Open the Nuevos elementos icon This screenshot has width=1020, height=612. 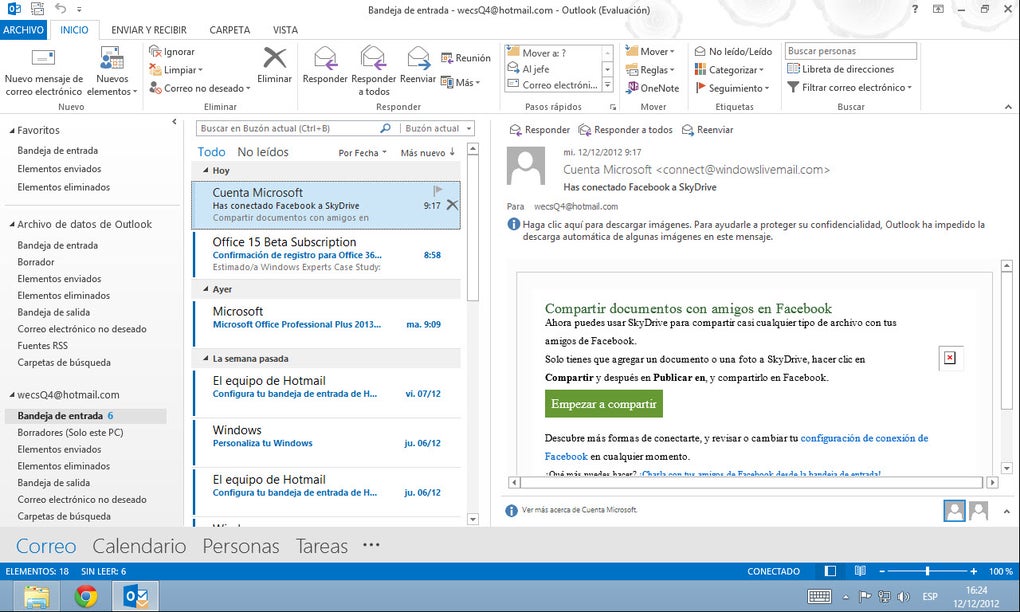[112, 58]
